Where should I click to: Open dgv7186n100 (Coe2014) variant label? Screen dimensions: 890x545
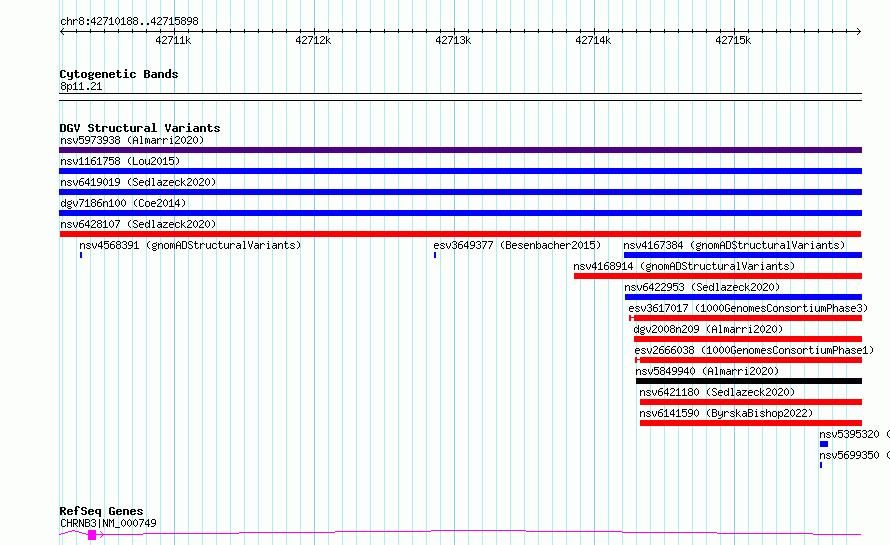(123, 203)
